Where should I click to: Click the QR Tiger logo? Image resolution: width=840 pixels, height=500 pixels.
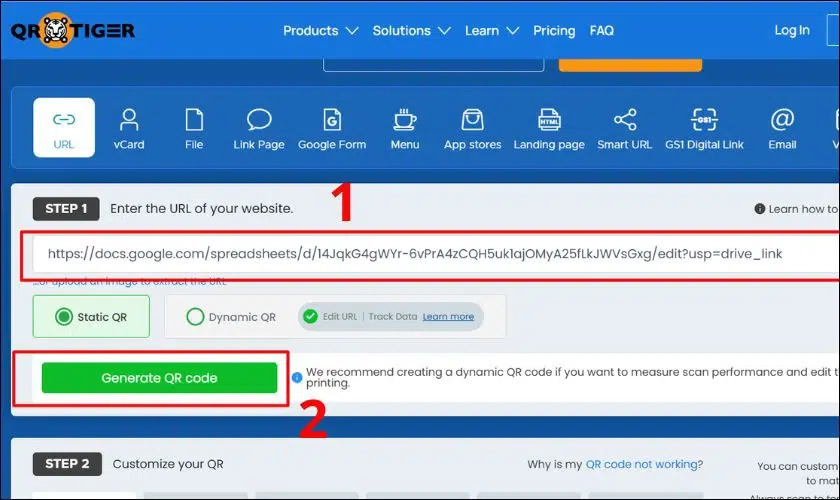73,31
